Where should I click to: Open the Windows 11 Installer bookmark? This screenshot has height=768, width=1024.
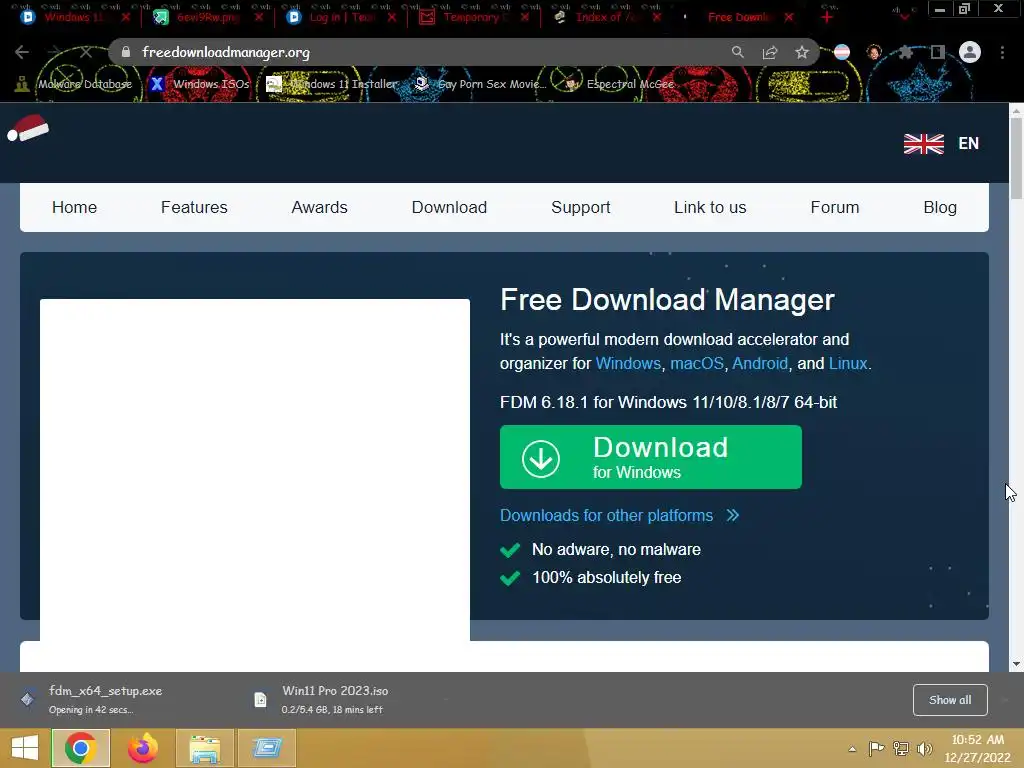click(x=332, y=84)
